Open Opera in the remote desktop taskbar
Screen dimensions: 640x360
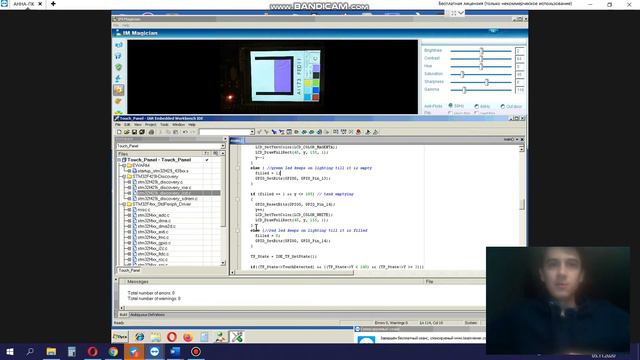click(172, 337)
